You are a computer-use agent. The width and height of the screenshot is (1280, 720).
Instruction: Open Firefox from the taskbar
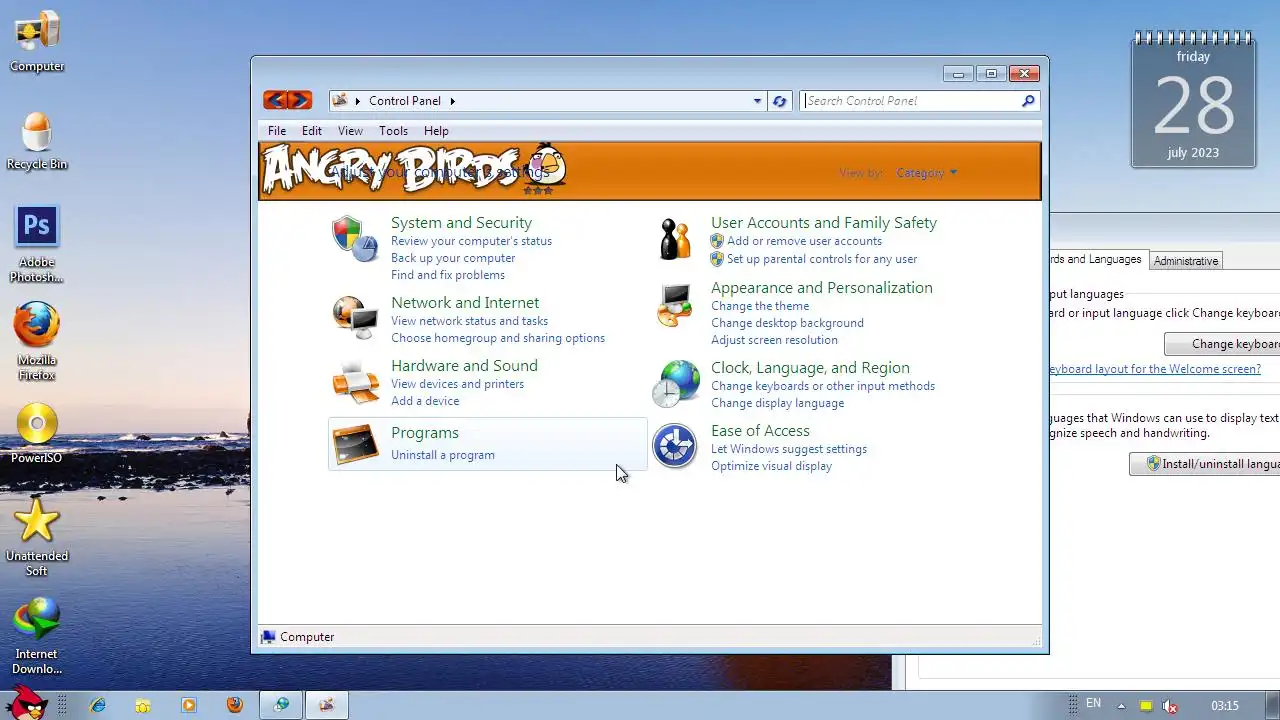click(x=235, y=705)
